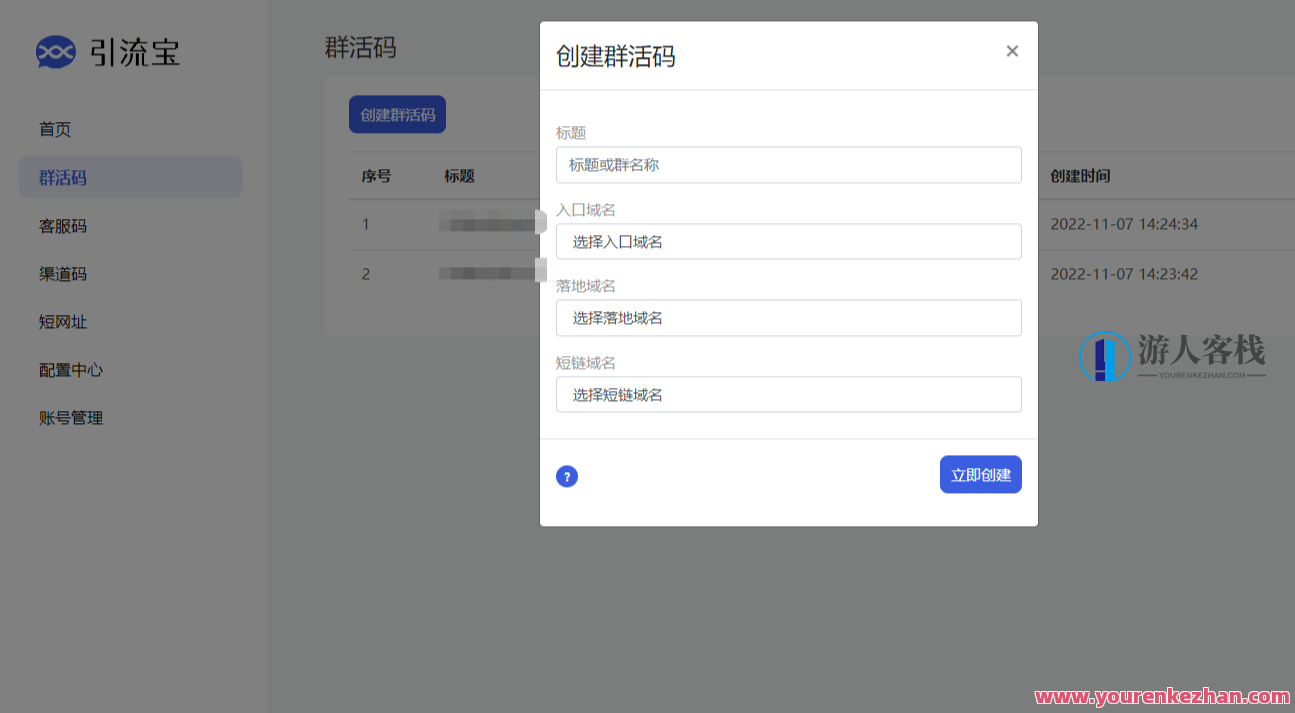Open the help question mark icon in dialog
Viewport: 1295px width, 713px height.
567,476
